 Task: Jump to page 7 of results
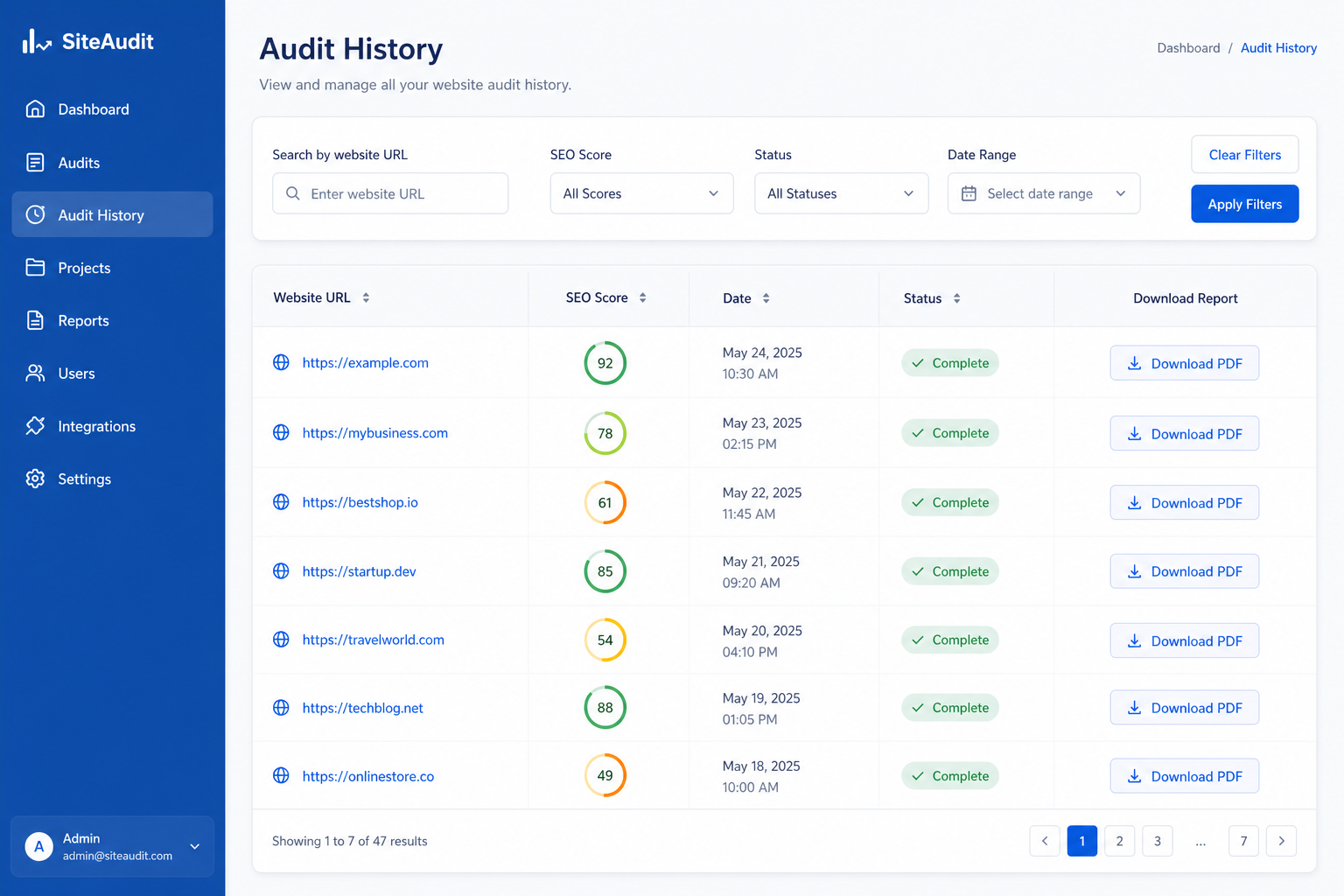(x=1243, y=841)
